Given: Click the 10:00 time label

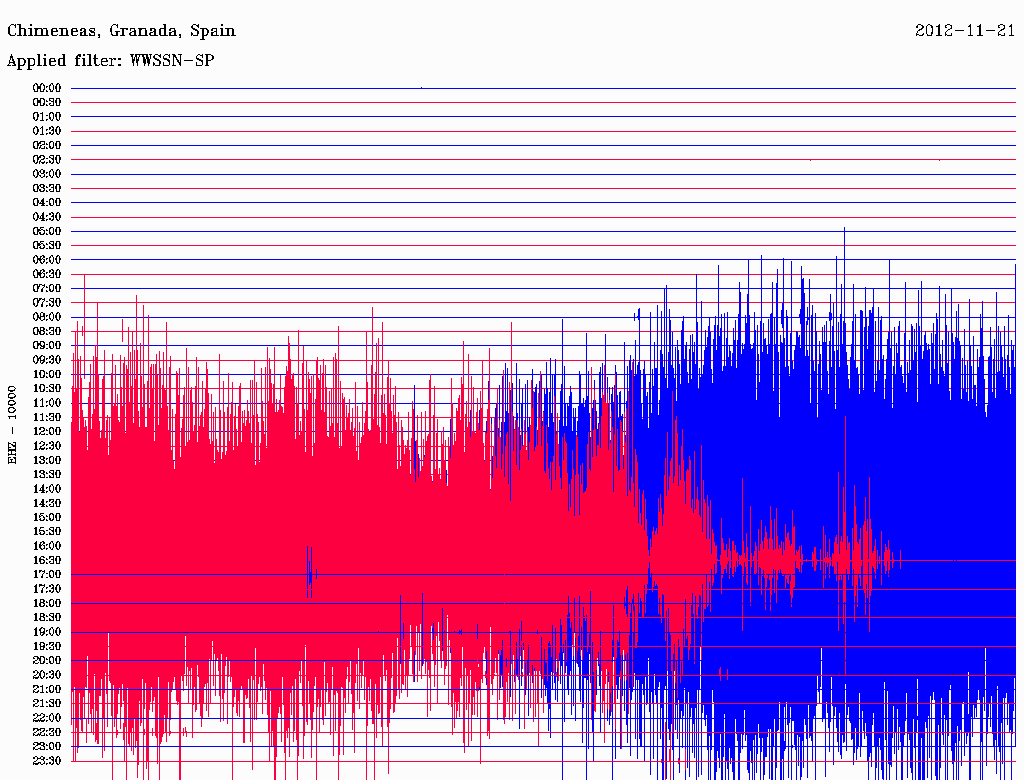Looking at the screenshot, I should 47,374.
